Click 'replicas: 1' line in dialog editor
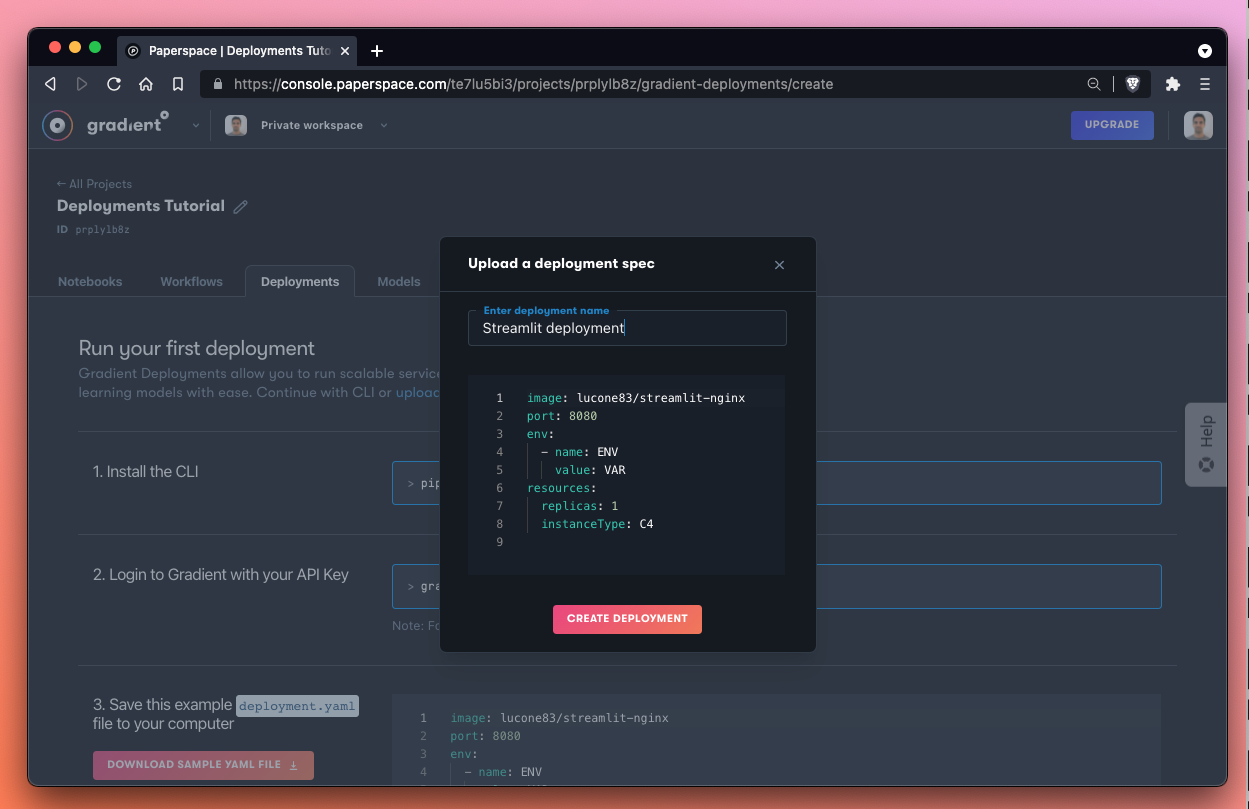The width and height of the screenshot is (1249, 809). click(580, 506)
